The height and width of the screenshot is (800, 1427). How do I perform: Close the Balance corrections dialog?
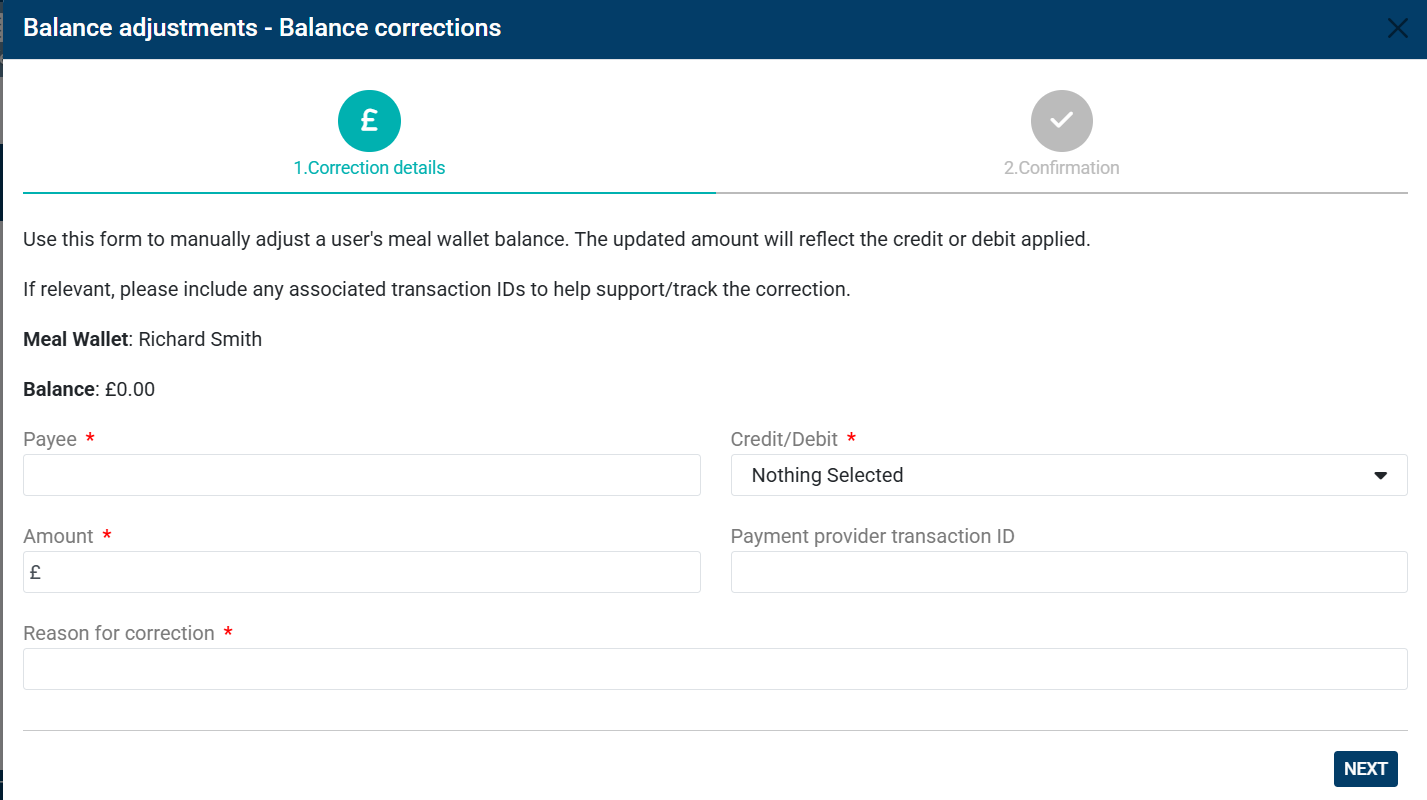click(x=1397, y=28)
